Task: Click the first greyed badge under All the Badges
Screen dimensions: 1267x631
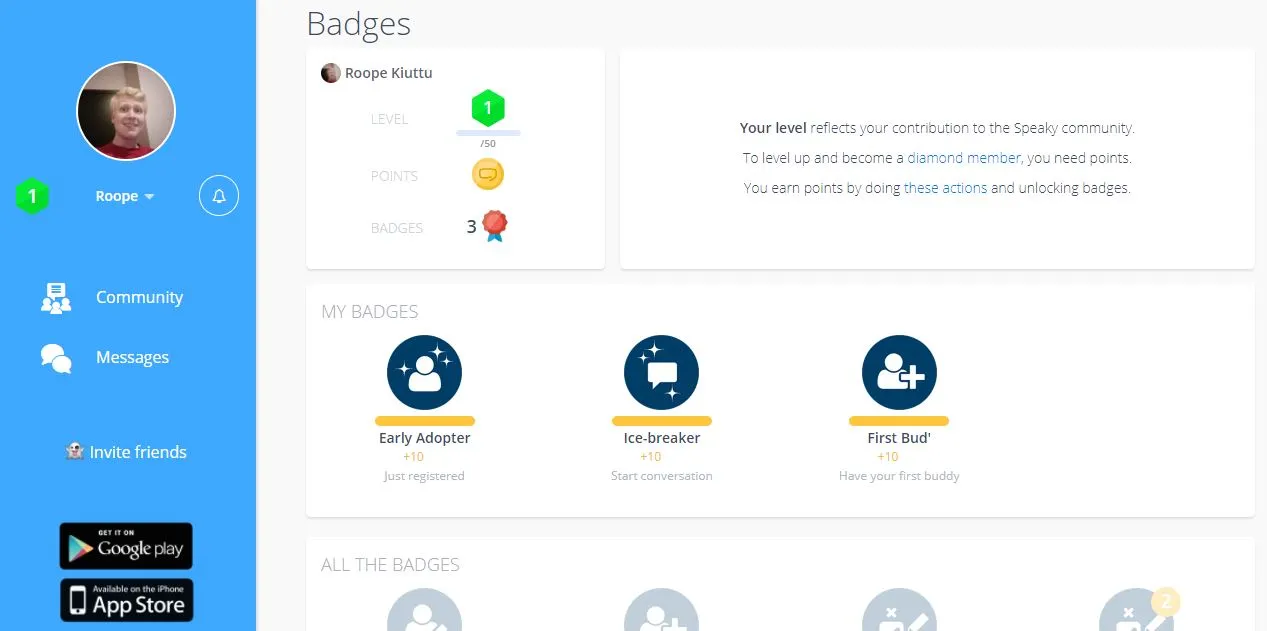Action: [424, 612]
